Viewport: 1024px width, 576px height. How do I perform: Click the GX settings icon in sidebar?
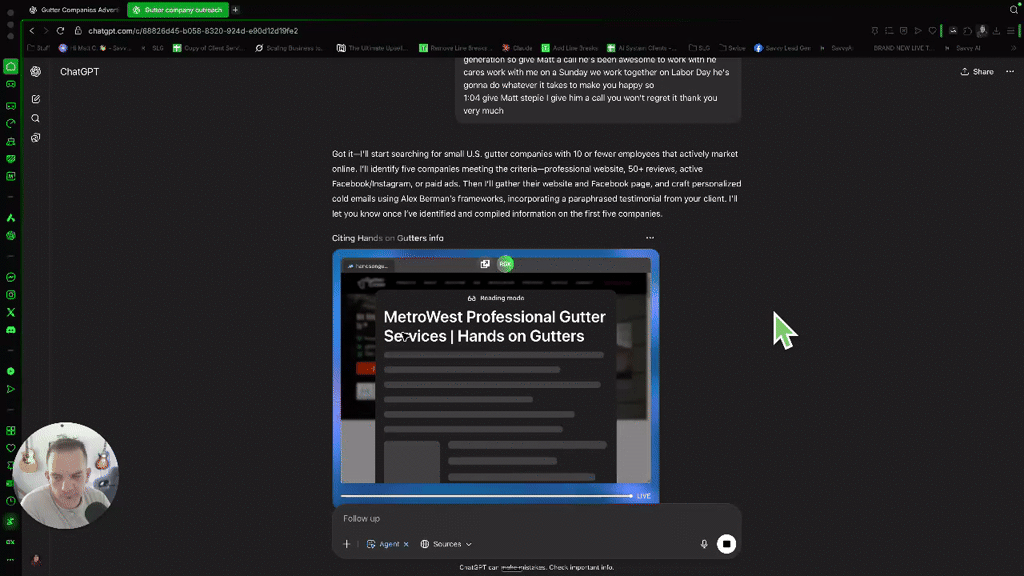10,542
